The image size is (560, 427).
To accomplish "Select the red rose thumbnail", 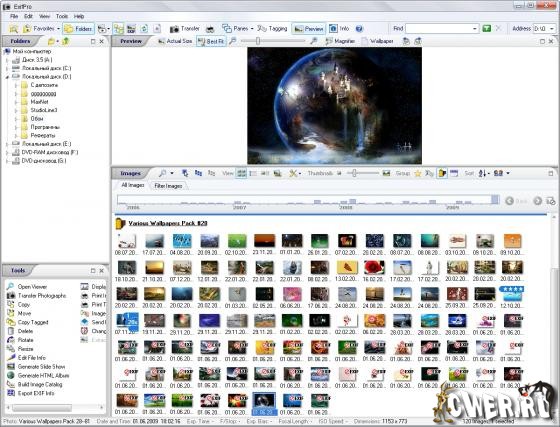I will pos(374,267).
